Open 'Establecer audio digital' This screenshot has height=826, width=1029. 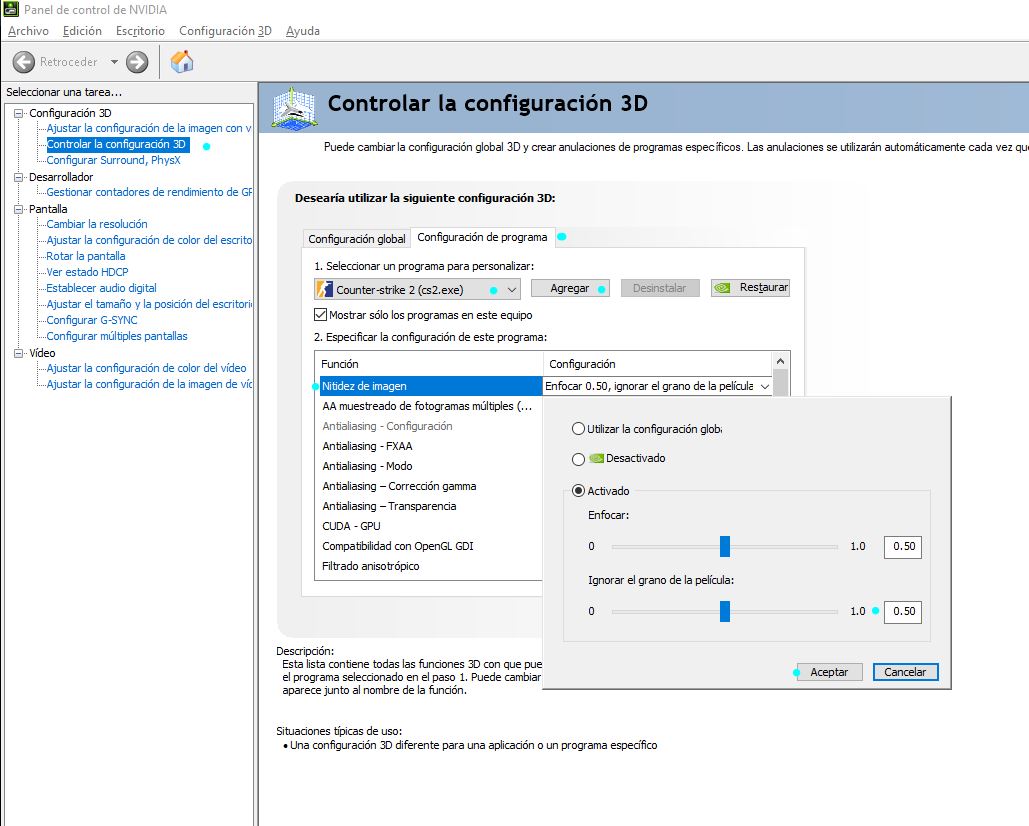pyautogui.click(x=102, y=288)
